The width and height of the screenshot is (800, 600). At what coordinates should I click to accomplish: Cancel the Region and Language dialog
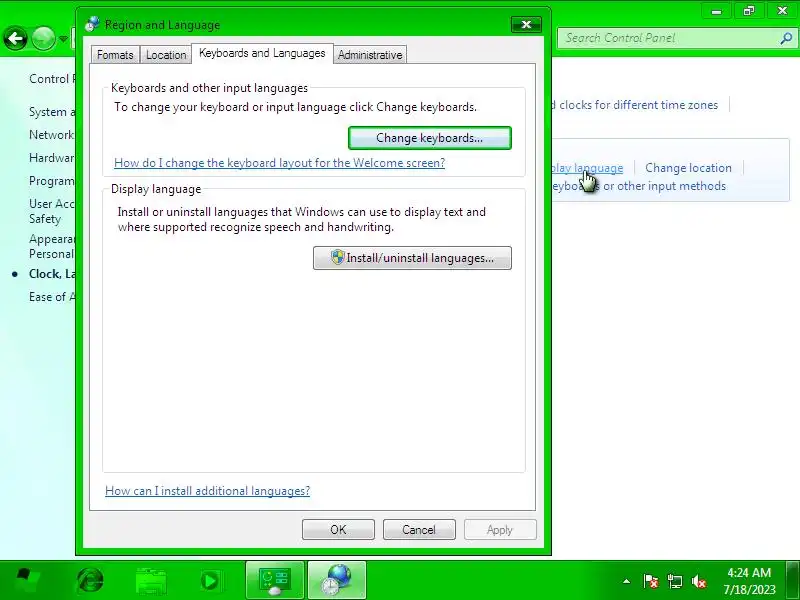click(x=419, y=530)
